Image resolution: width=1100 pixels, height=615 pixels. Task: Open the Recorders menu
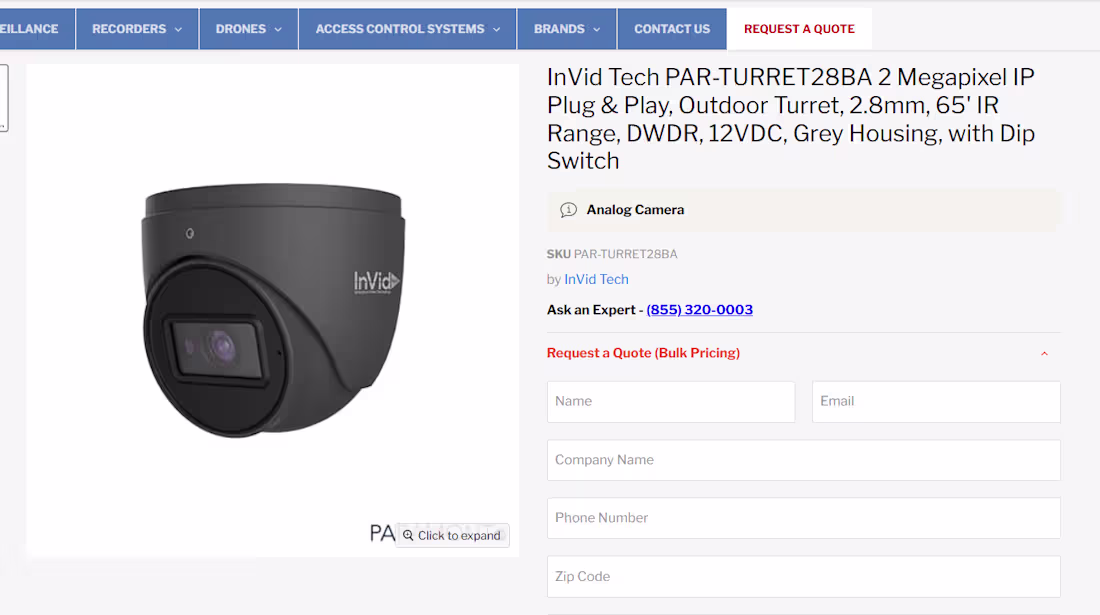[137, 29]
